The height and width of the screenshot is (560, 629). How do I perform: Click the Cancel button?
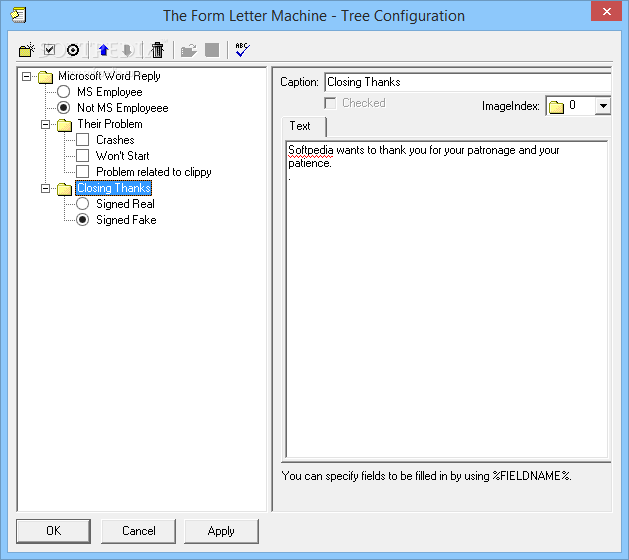(x=138, y=531)
